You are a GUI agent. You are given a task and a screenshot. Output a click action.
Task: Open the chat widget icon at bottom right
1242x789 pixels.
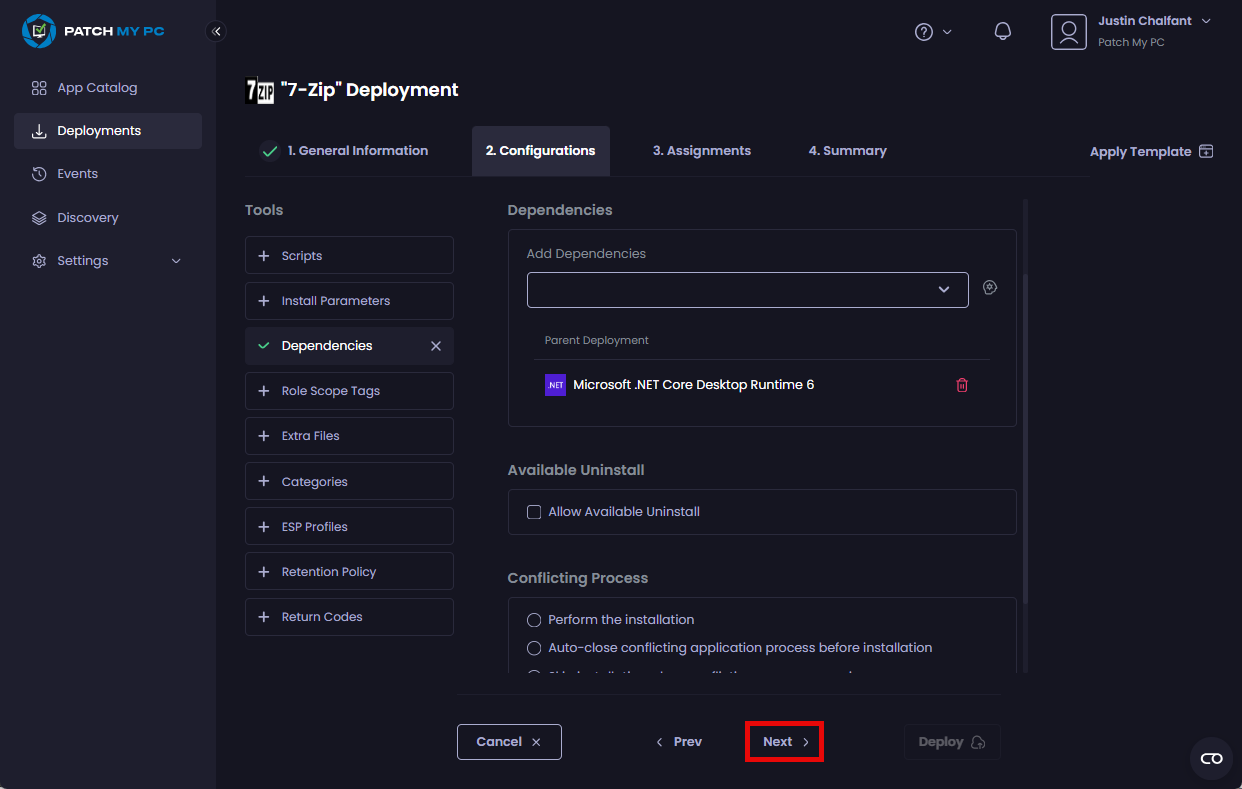point(1211,758)
